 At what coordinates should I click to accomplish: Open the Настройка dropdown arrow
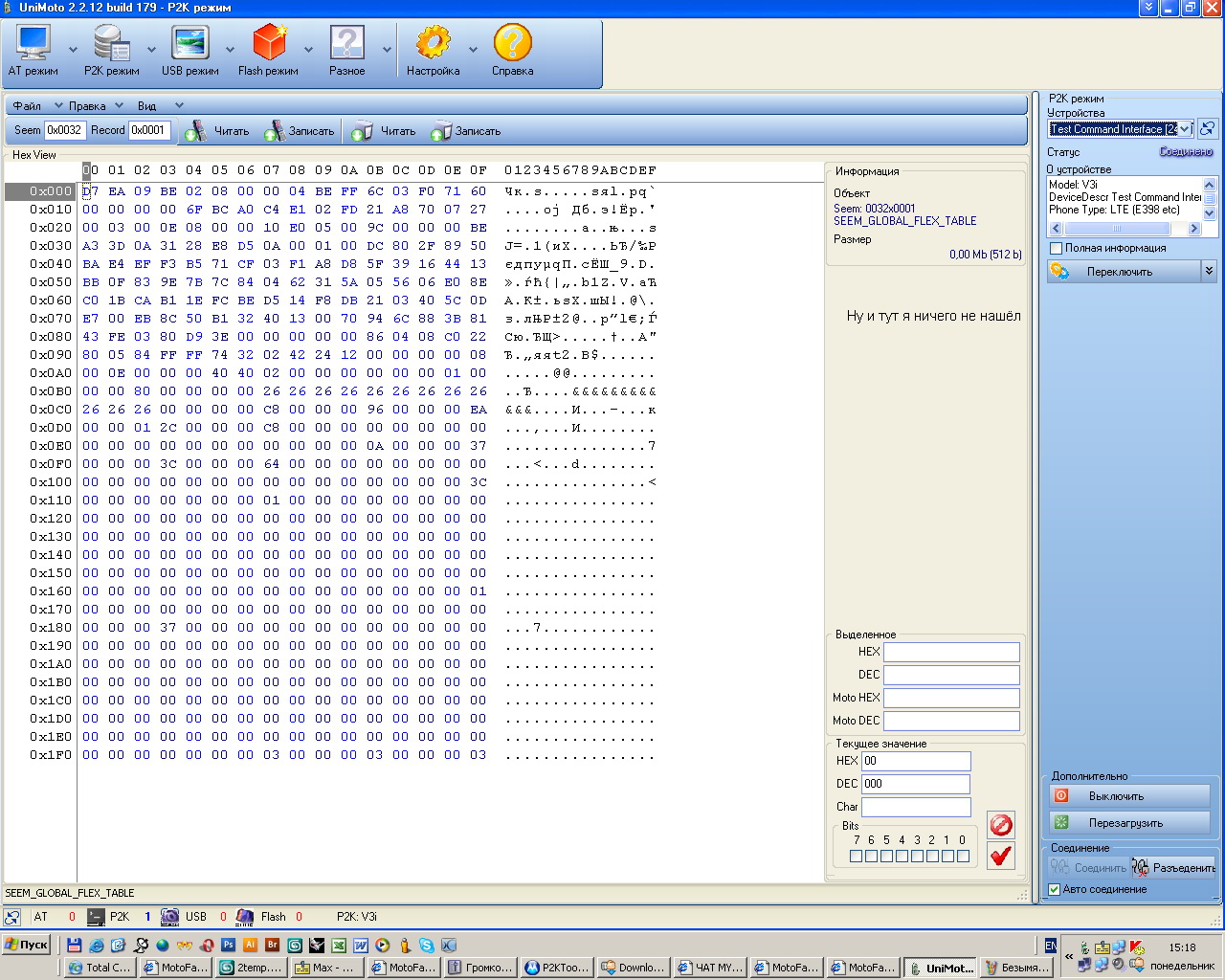coord(473,49)
